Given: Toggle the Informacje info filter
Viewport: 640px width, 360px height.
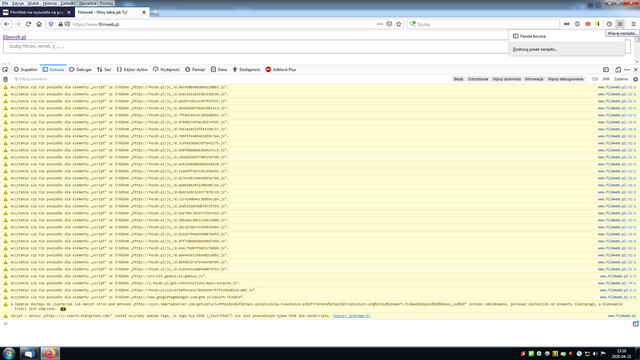Looking at the screenshot, I should point(534,79).
